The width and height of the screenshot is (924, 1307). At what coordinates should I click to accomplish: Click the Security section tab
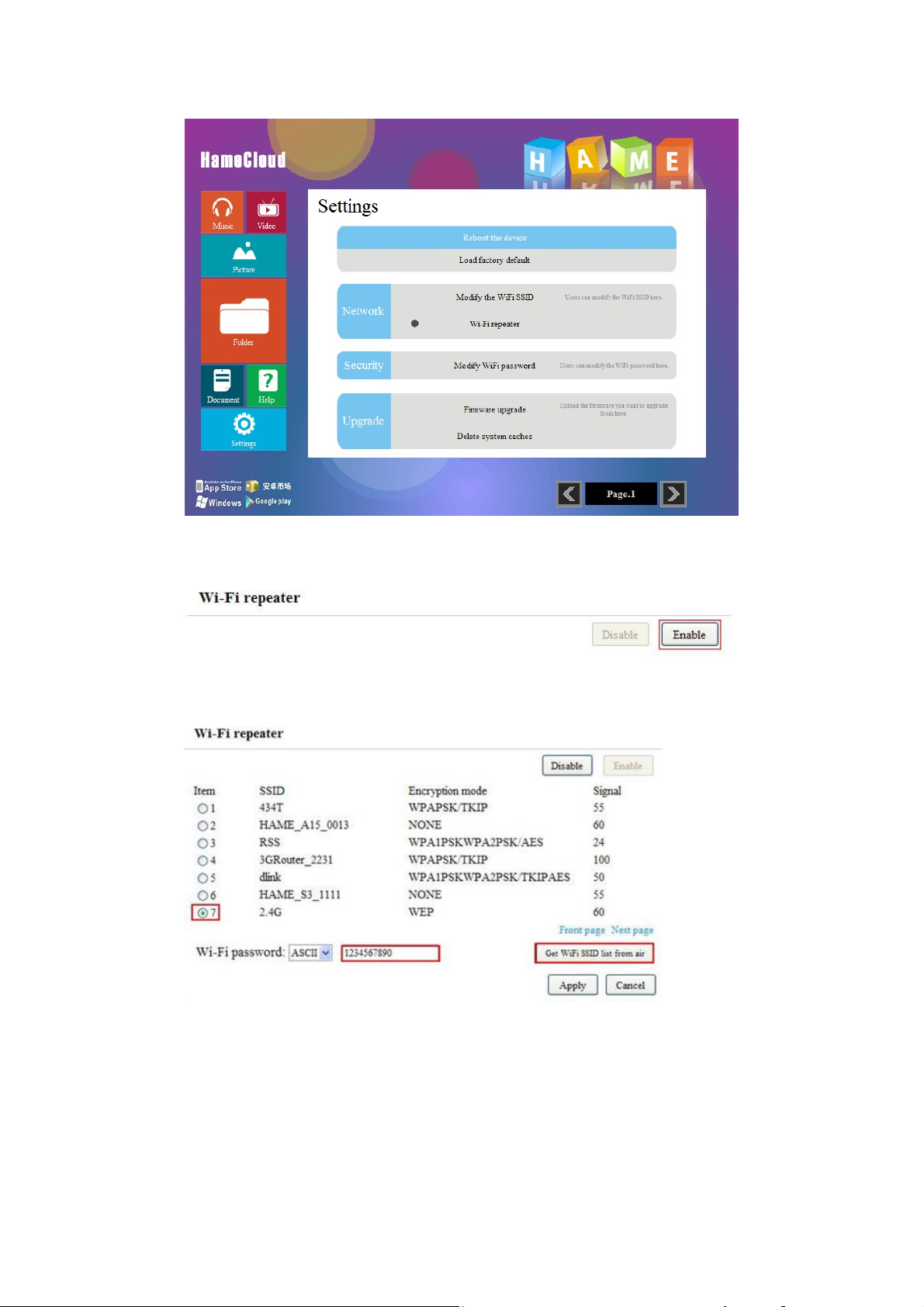tap(364, 365)
